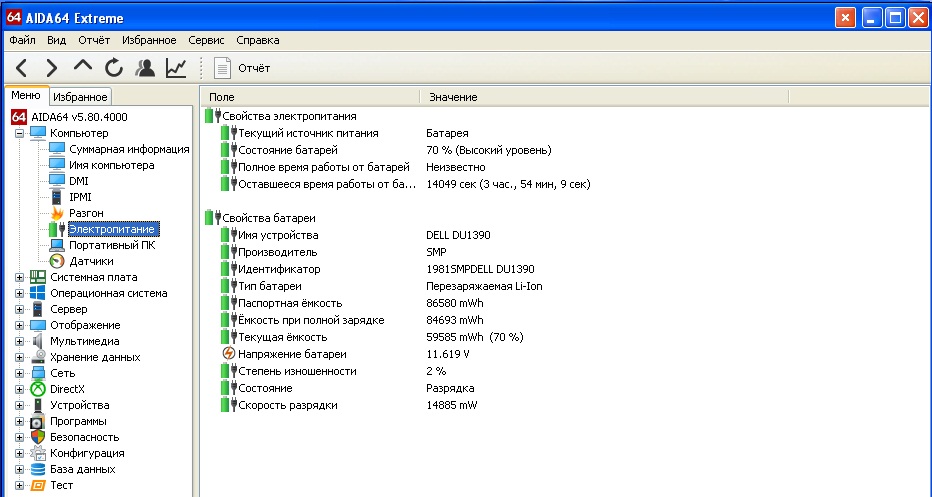The width and height of the screenshot is (932, 497).
Task: Open the user manager toolbar icon
Action: coord(145,68)
